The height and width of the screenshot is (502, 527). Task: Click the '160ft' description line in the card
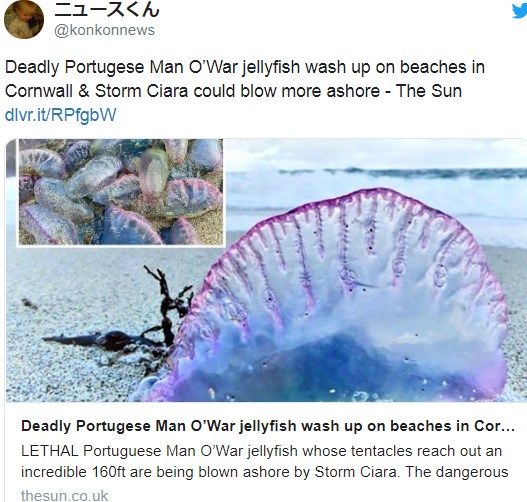(x=265, y=472)
